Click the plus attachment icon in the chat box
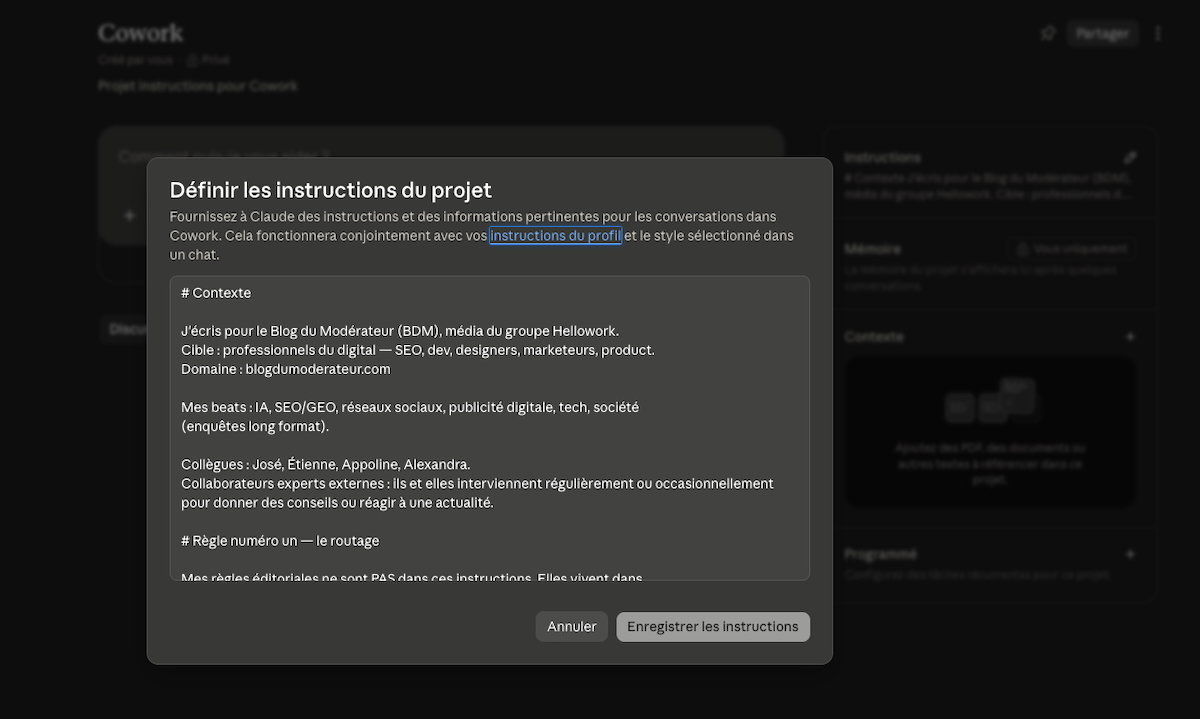 pyautogui.click(x=129, y=215)
